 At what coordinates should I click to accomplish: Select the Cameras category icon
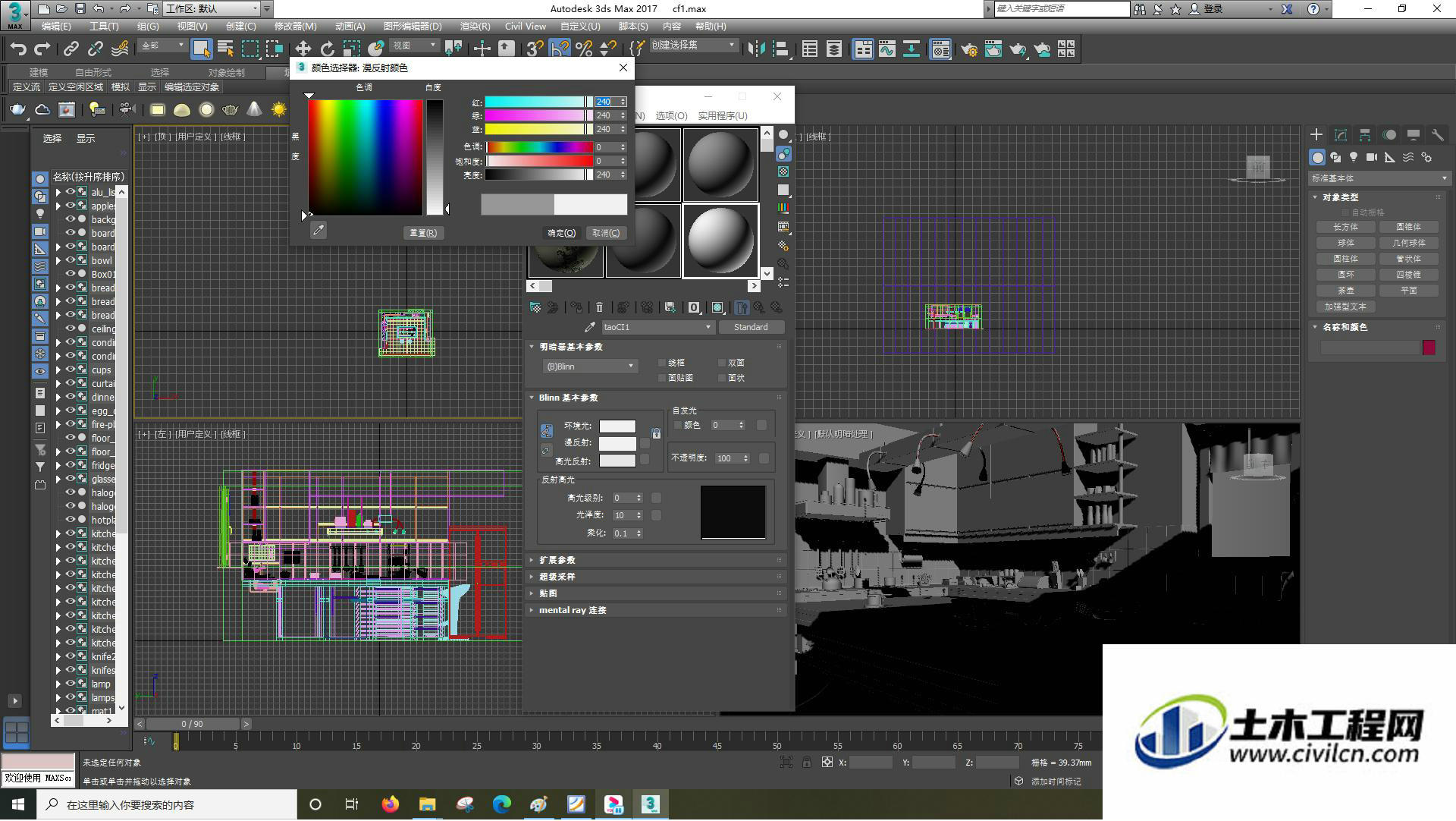coord(1372,157)
